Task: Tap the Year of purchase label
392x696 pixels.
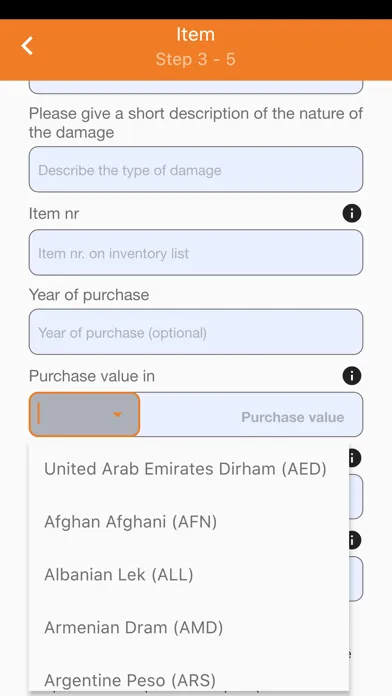Action: click(x=89, y=295)
